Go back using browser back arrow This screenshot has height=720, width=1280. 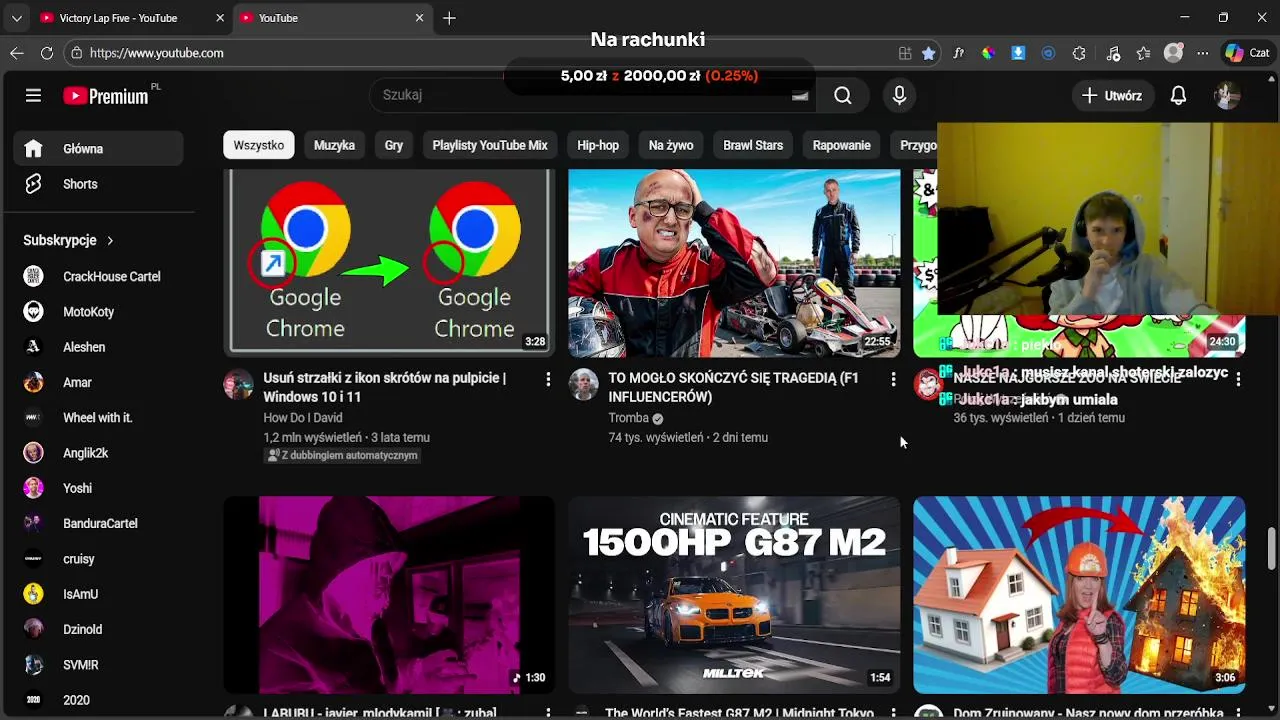(x=17, y=53)
